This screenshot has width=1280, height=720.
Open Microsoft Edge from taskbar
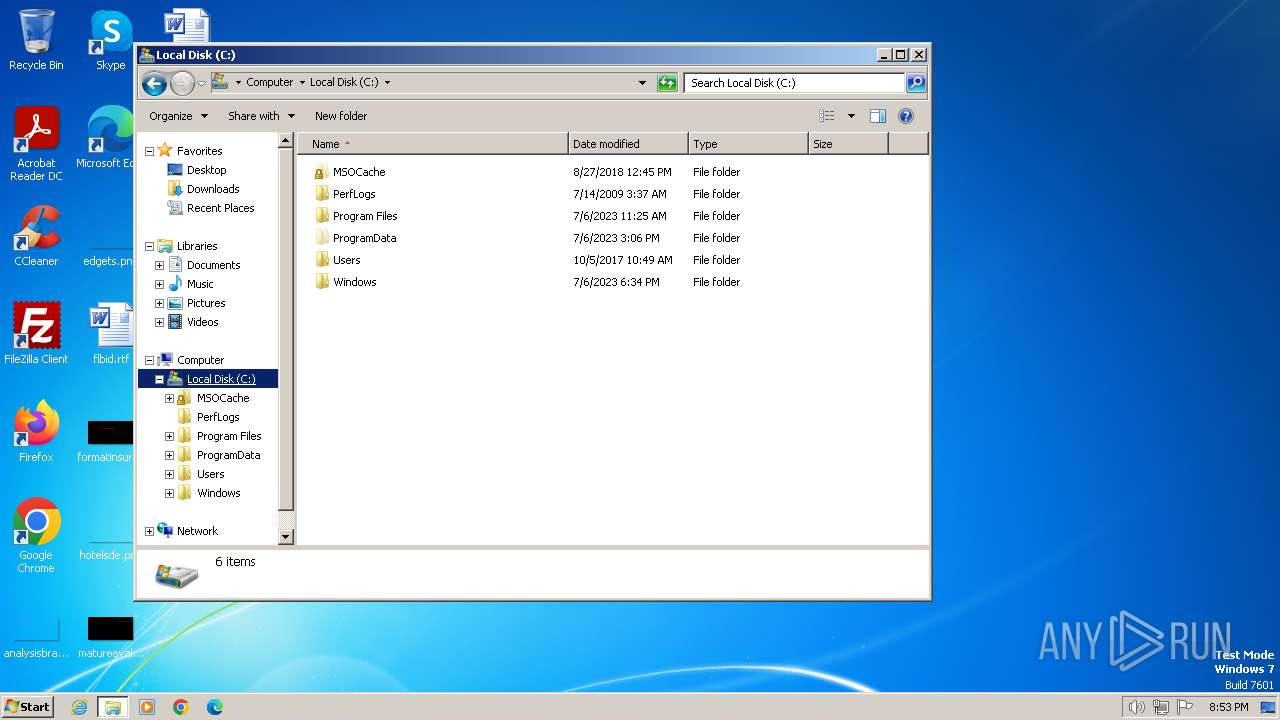click(x=215, y=707)
